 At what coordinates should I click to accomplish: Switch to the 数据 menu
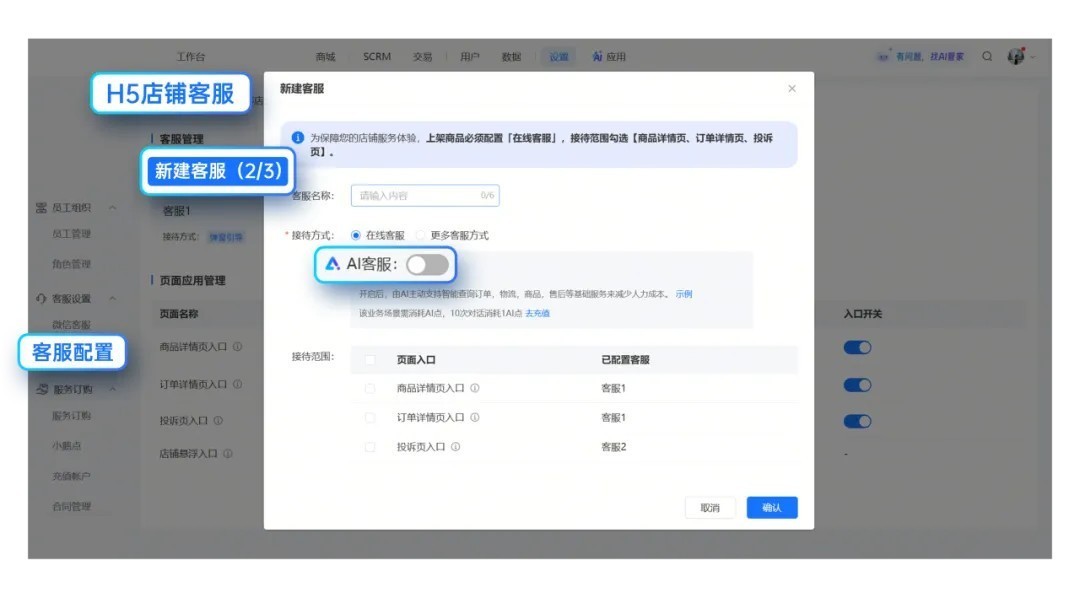click(x=511, y=56)
